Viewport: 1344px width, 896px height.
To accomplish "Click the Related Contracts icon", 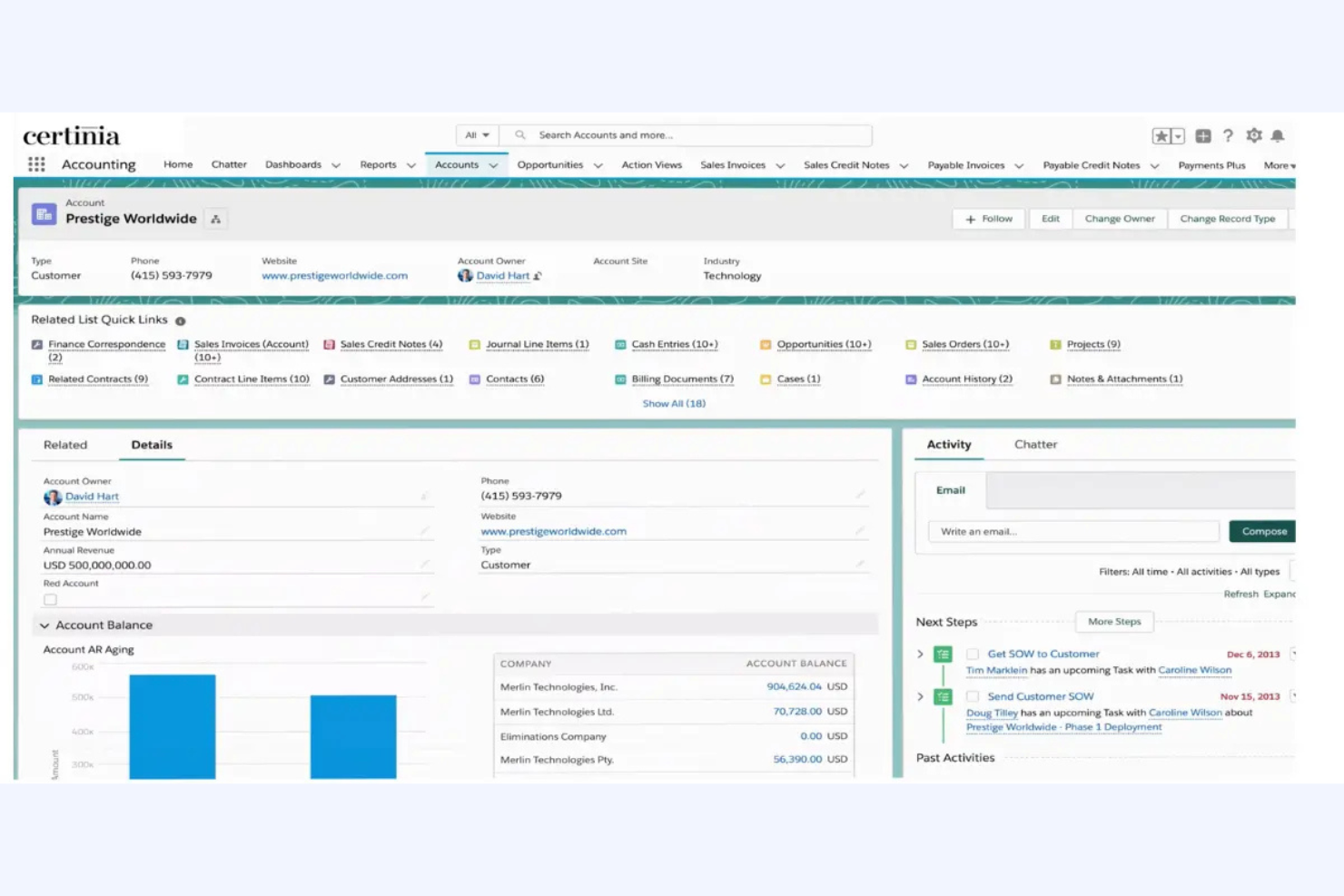I will pyautogui.click(x=37, y=379).
